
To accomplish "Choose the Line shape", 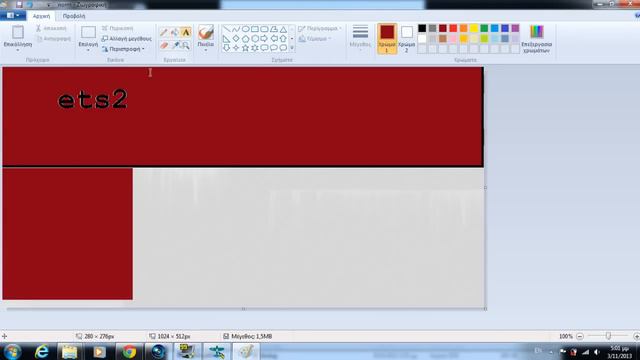I will tap(227, 29).
